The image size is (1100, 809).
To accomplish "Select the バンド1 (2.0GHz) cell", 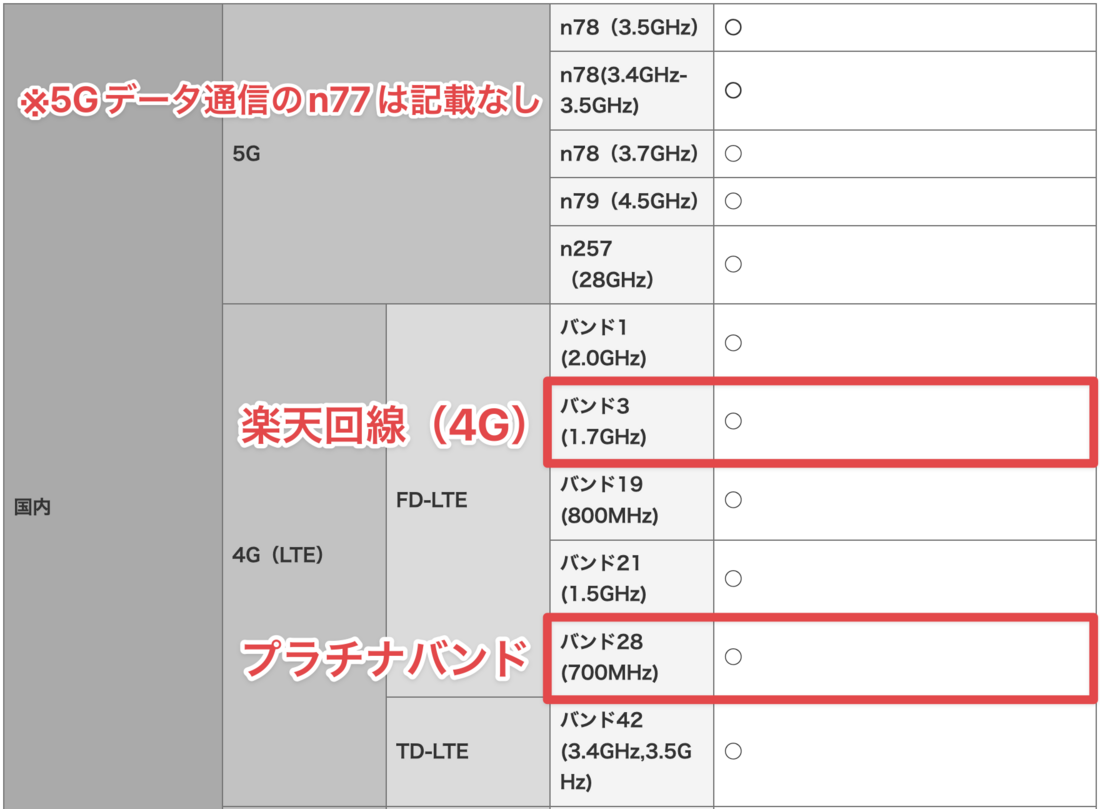I will 631,343.
